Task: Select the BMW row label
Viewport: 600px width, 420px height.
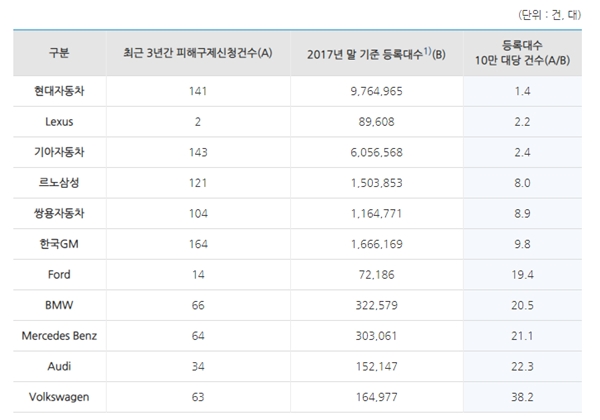Action: coord(59,305)
